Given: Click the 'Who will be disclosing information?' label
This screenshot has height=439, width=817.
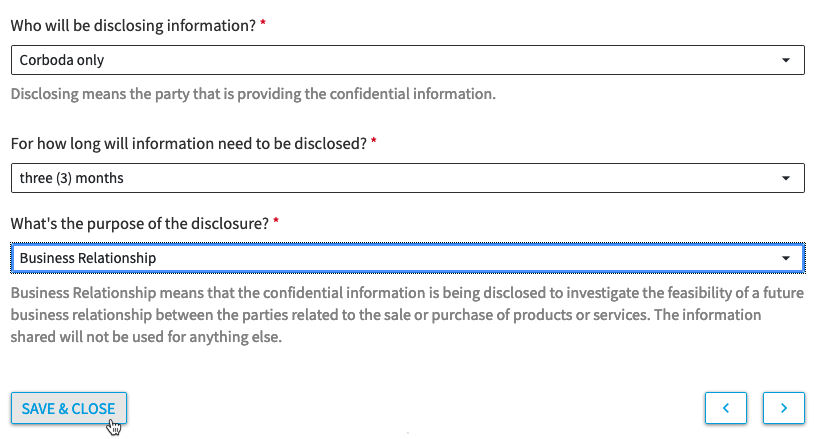Looking at the screenshot, I should [133, 26].
